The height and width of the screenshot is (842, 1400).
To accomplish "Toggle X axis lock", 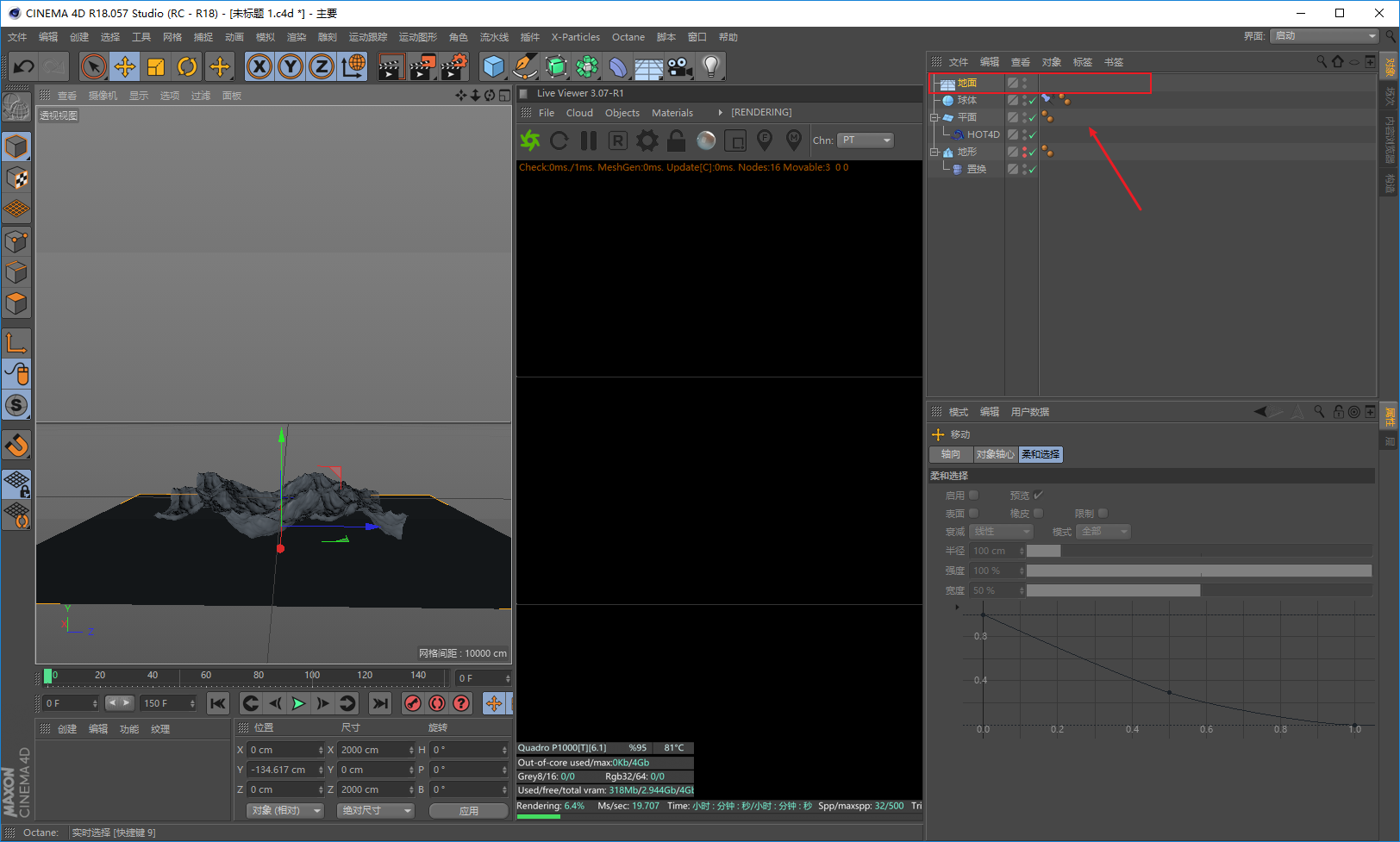I will click(x=259, y=66).
